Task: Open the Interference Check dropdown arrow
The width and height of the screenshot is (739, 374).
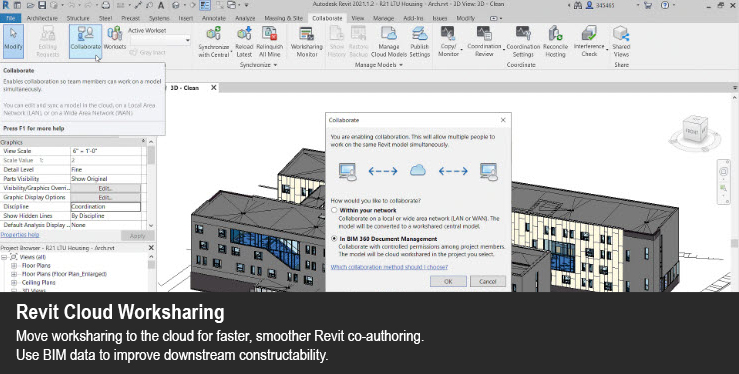Action: tap(607, 49)
